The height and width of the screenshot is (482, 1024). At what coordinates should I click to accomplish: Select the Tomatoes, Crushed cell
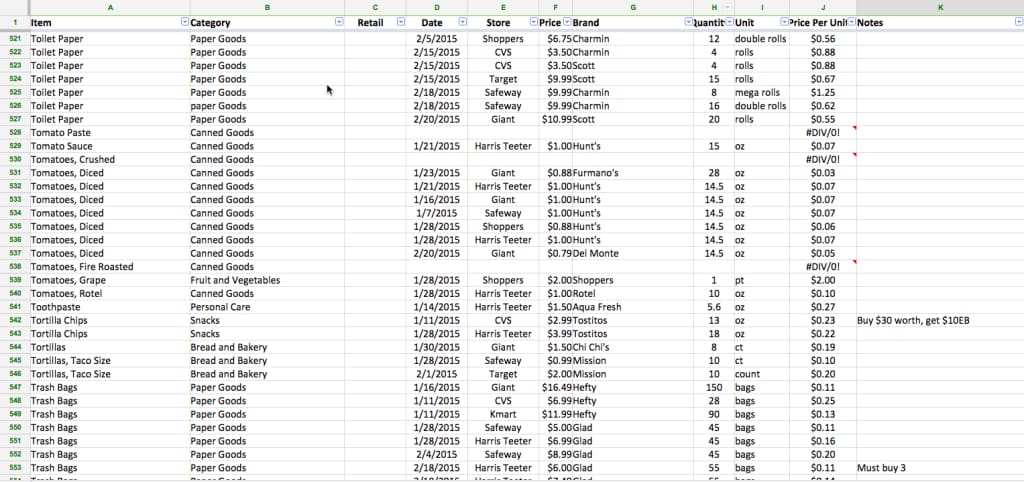[109, 159]
